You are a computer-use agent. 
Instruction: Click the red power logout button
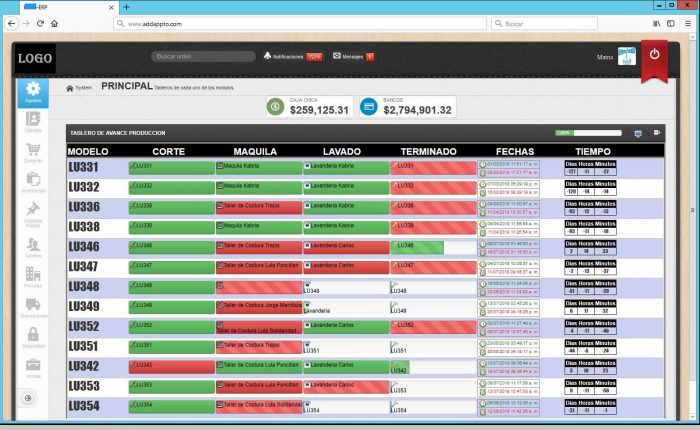tap(655, 56)
